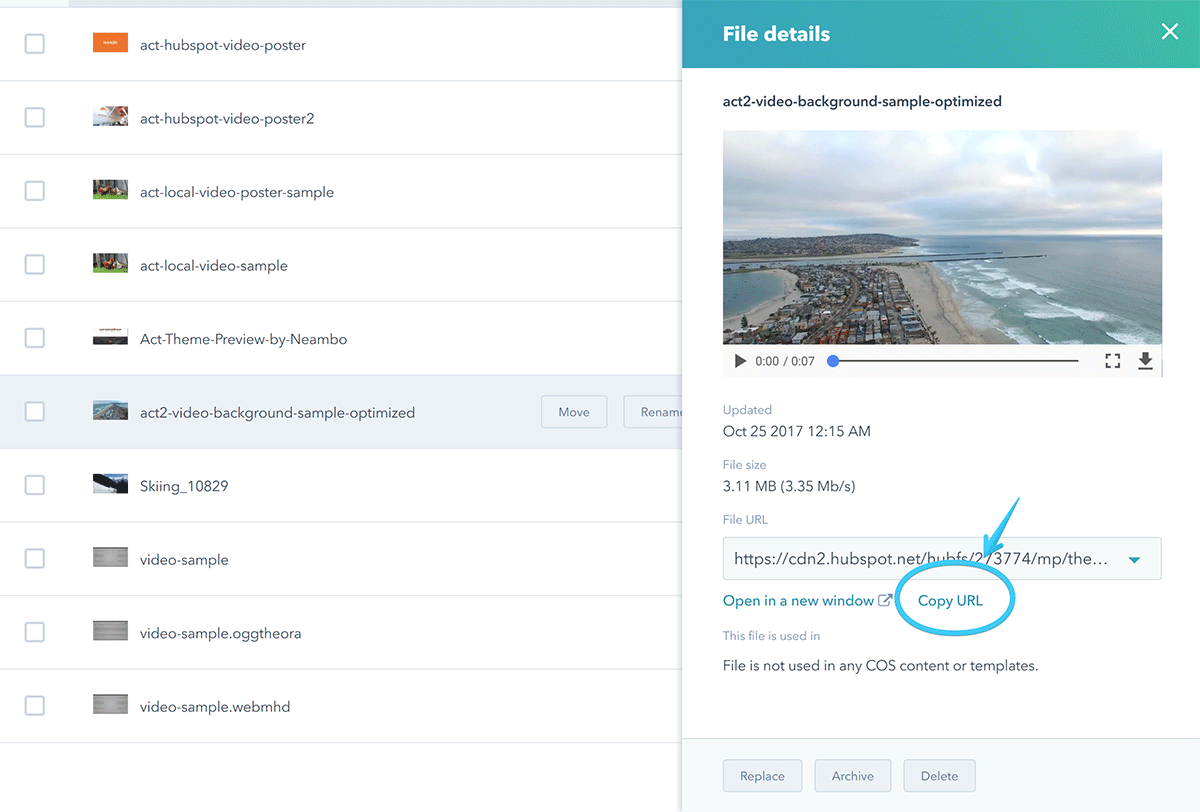Click the Replace button
The width and height of the screenshot is (1200, 812).
762,775
